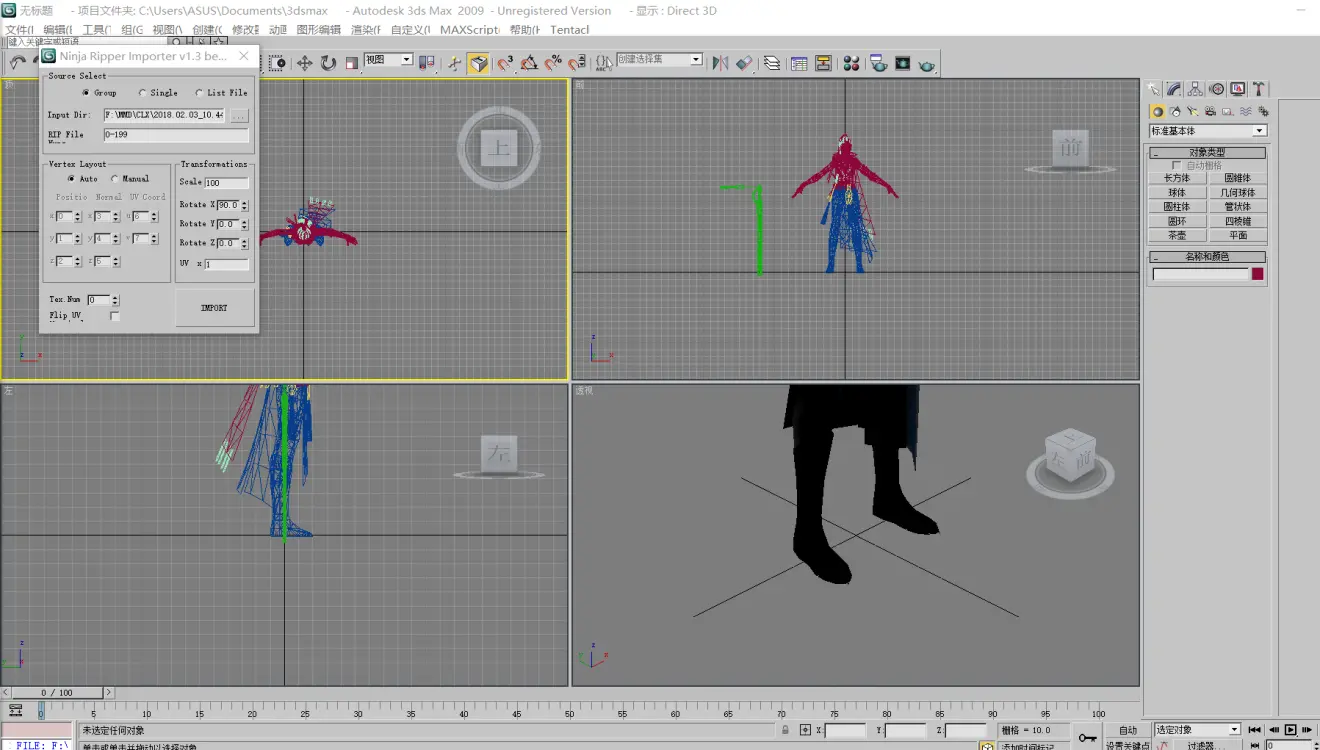
Task: Collapse the 对象类型 rollout
Action: [x=1207, y=153]
